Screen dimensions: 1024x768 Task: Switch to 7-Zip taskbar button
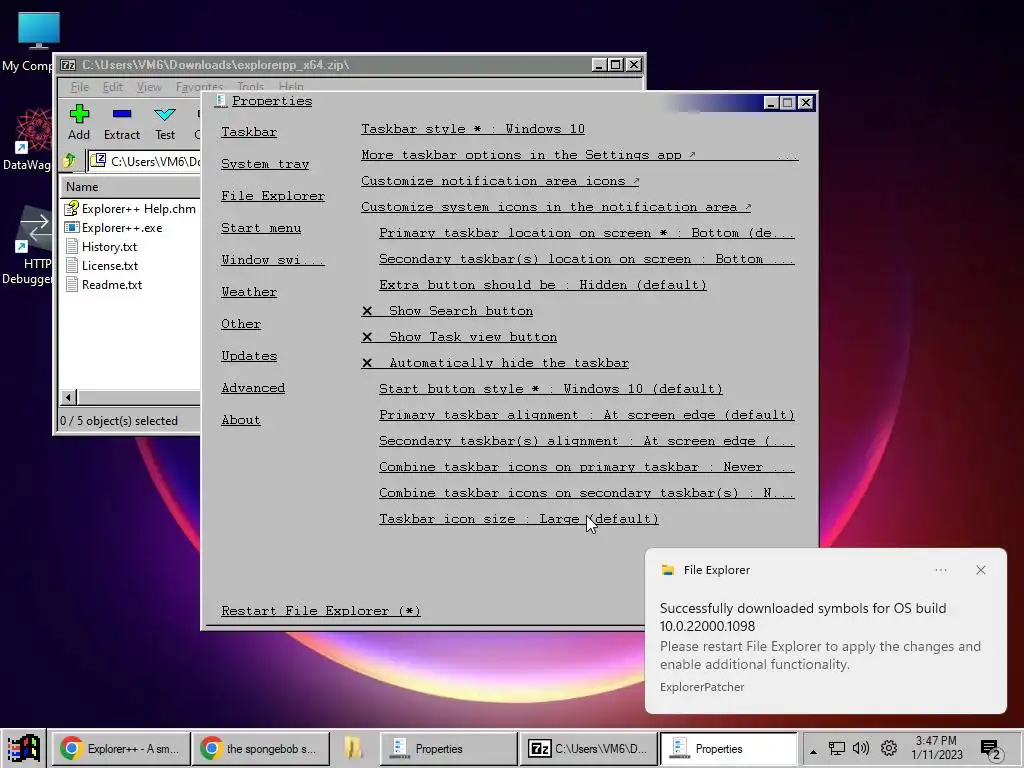[x=588, y=748]
